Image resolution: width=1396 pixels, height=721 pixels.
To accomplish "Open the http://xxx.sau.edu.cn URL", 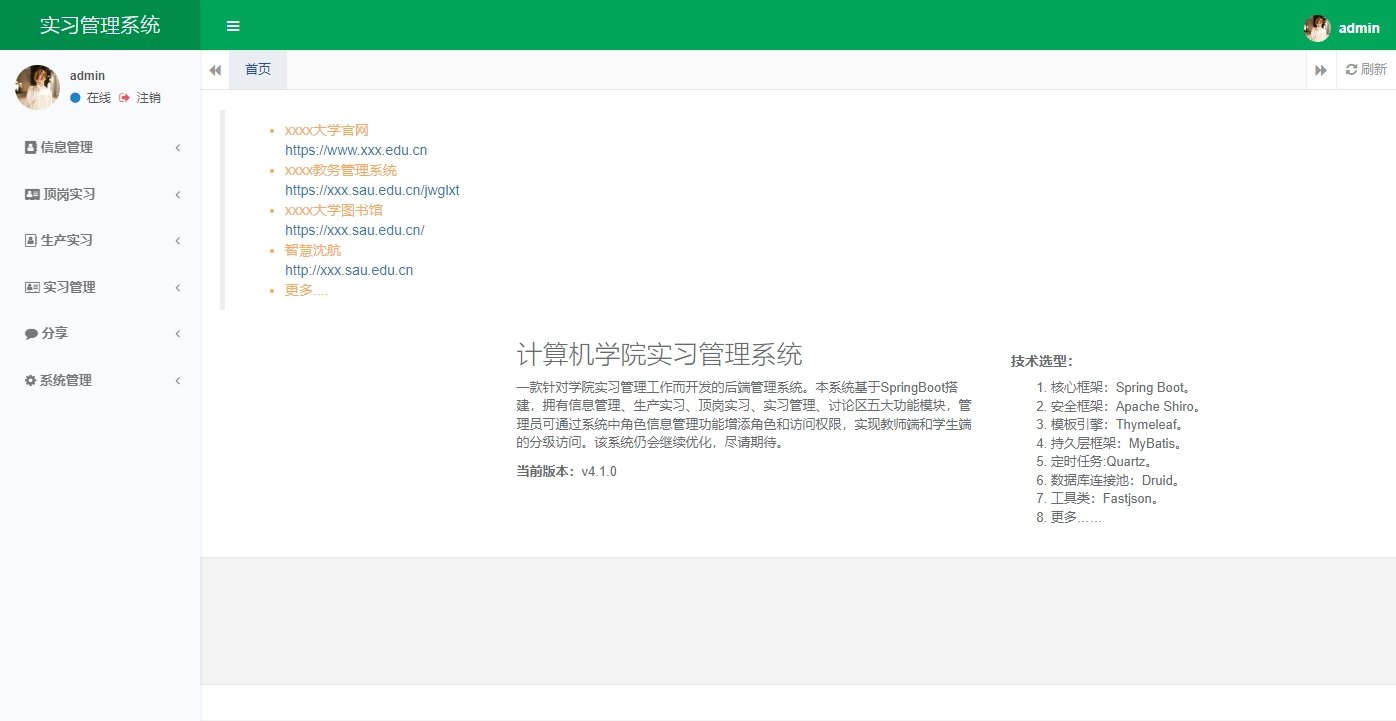I will pos(349,270).
